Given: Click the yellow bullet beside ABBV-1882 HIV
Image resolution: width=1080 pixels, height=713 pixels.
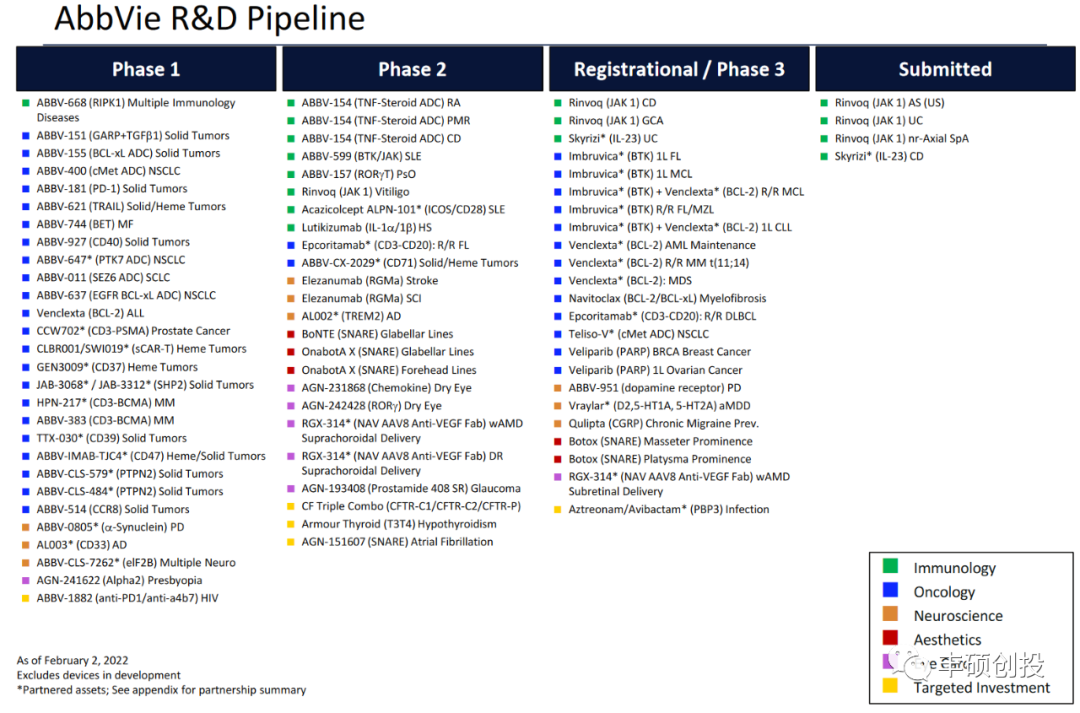Looking at the screenshot, I should coord(26,598).
